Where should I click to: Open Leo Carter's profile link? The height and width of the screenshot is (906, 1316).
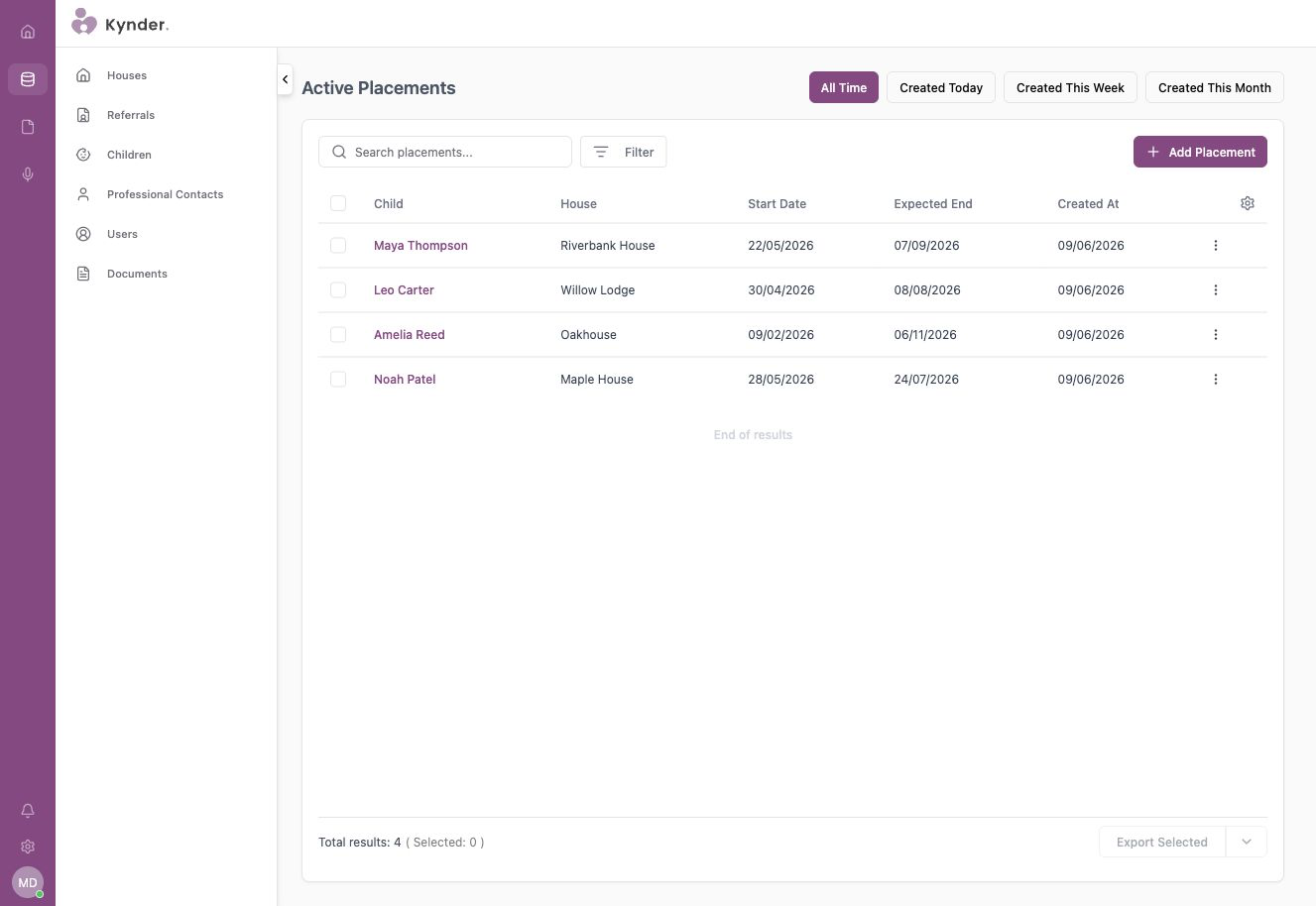pyautogui.click(x=404, y=289)
